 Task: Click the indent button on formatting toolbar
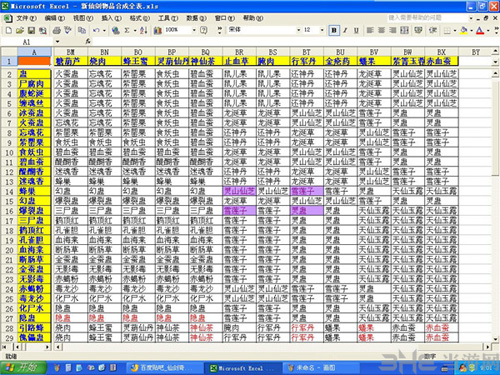point(433,30)
